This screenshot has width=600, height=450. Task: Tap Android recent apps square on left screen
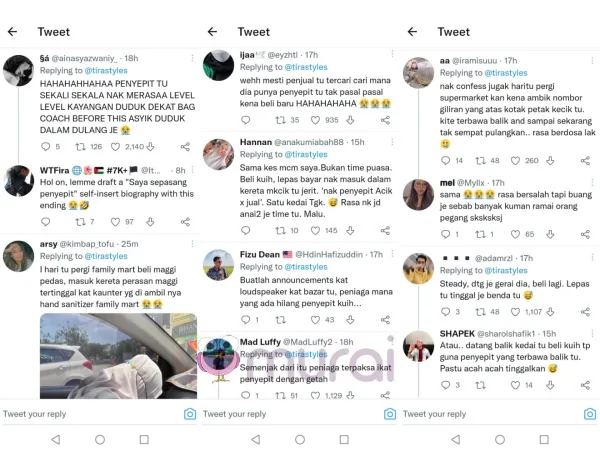pos(144,439)
